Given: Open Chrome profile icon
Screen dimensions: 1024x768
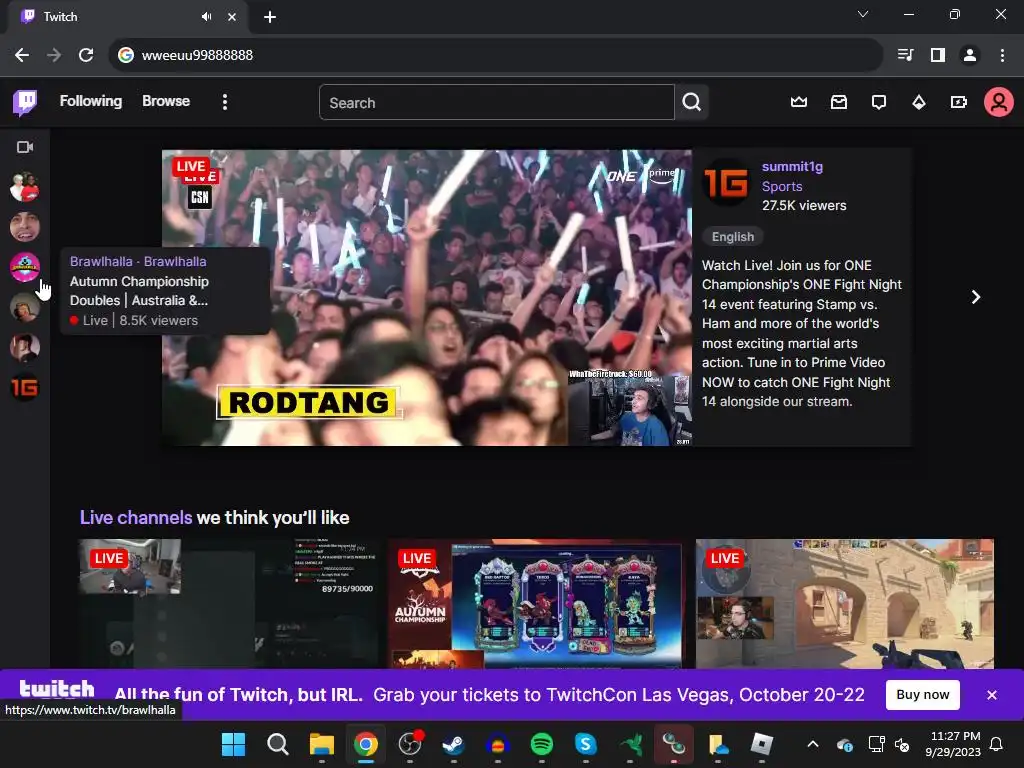Looking at the screenshot, I should point(970,55).
